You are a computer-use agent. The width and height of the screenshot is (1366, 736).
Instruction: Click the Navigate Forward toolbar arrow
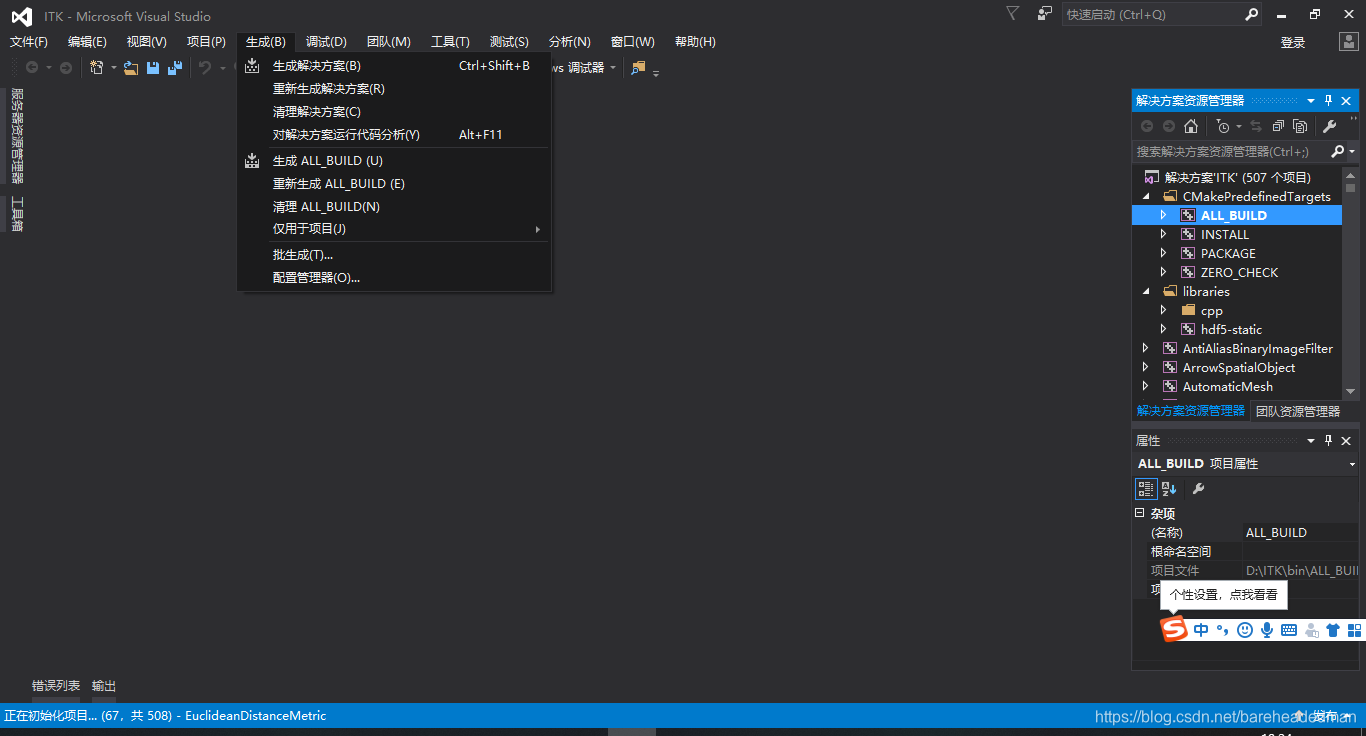(66, 68)
